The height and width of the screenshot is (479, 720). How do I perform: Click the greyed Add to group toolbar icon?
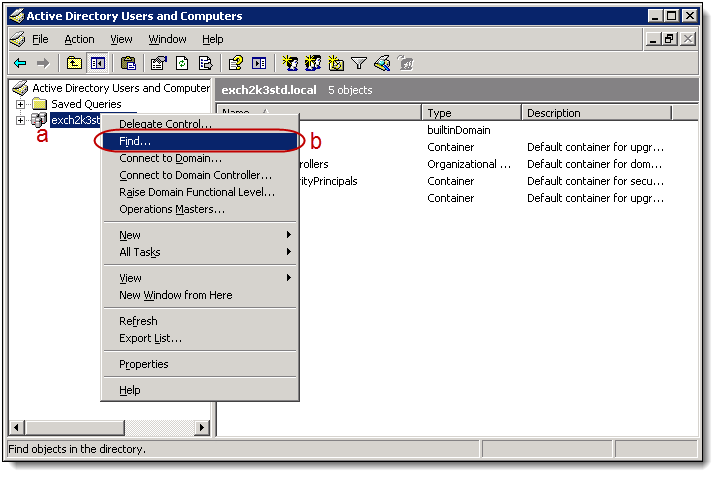405,63
